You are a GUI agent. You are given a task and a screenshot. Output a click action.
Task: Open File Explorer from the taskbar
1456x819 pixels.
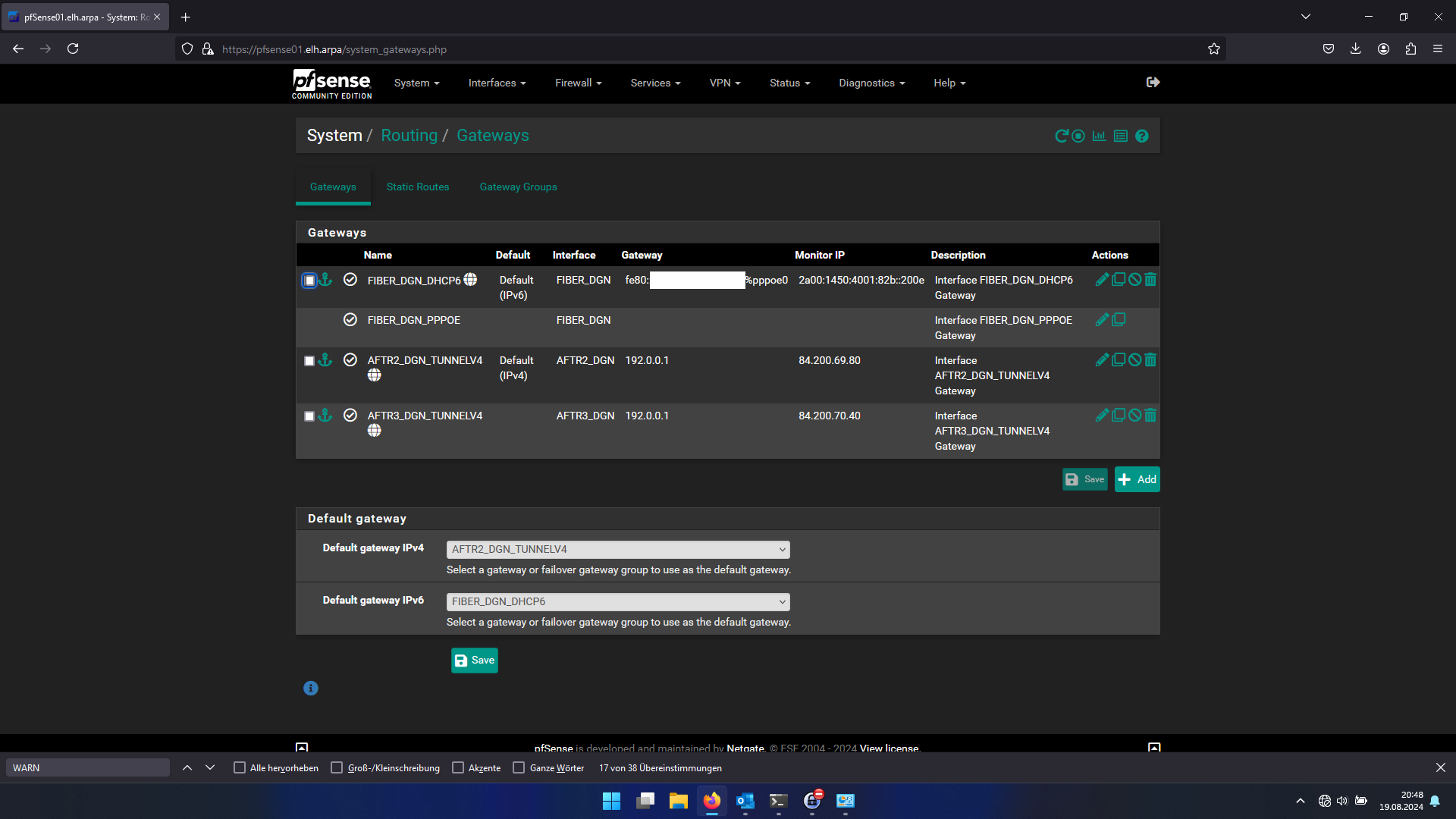[678, 801]
